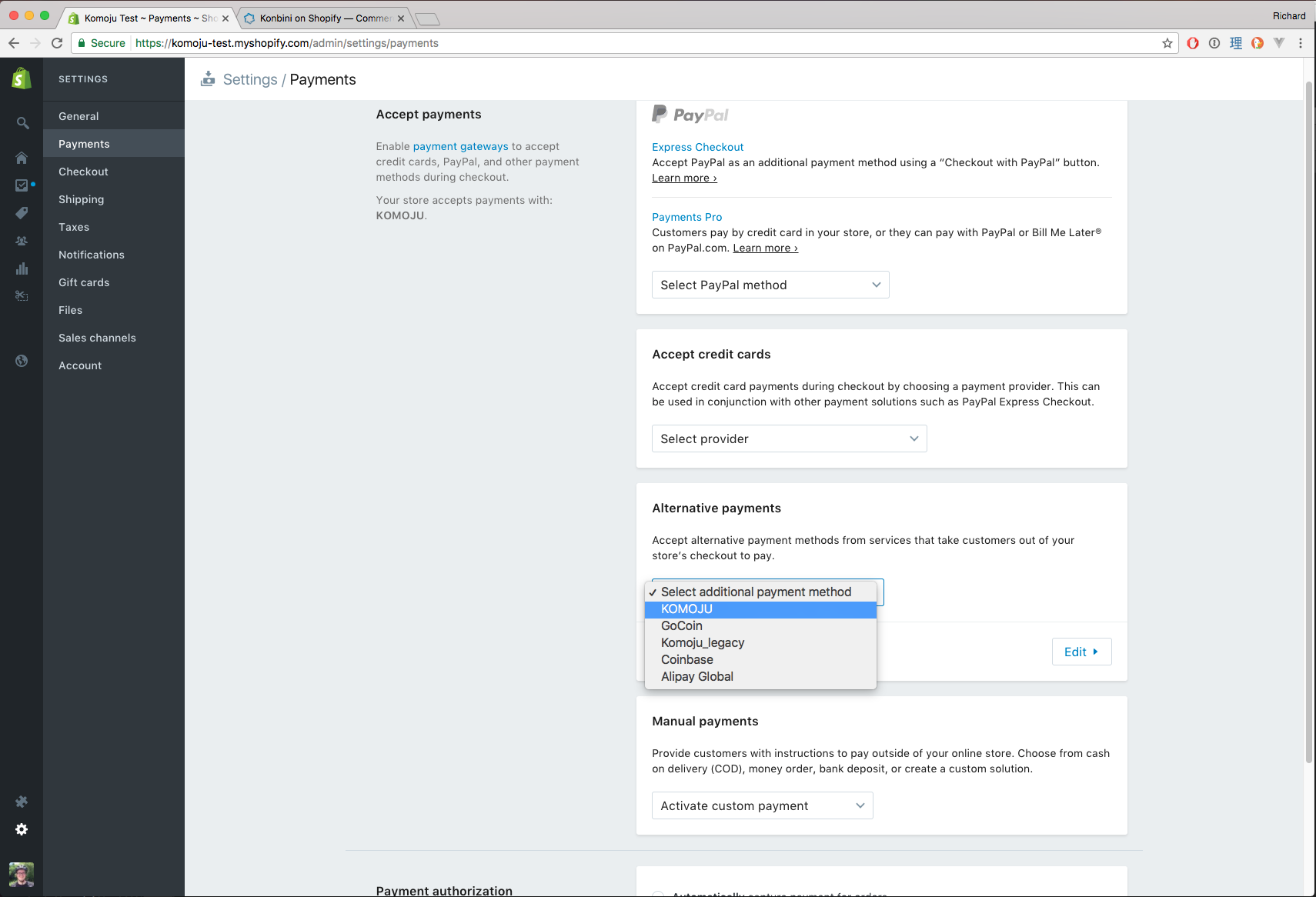Click the Payments Pro link
Screen dimensions: 1316x897
[x=686, y=217]
